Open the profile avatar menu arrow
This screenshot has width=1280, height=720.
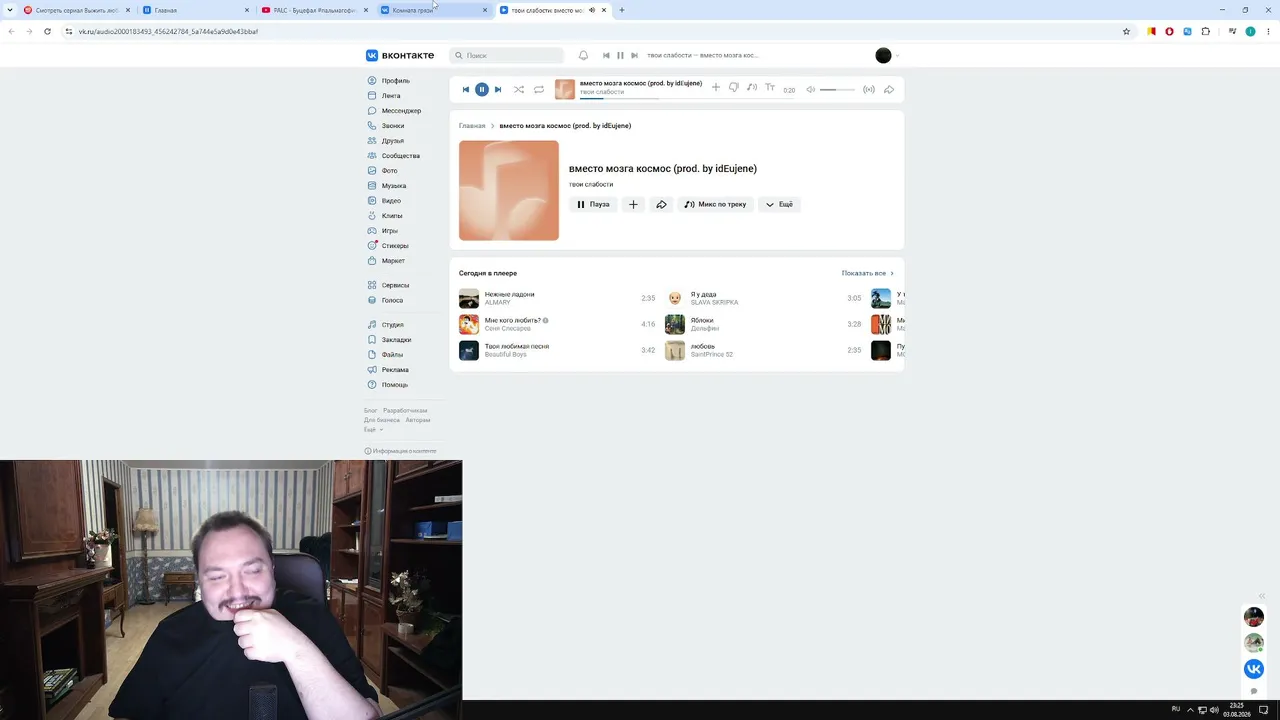897,56
